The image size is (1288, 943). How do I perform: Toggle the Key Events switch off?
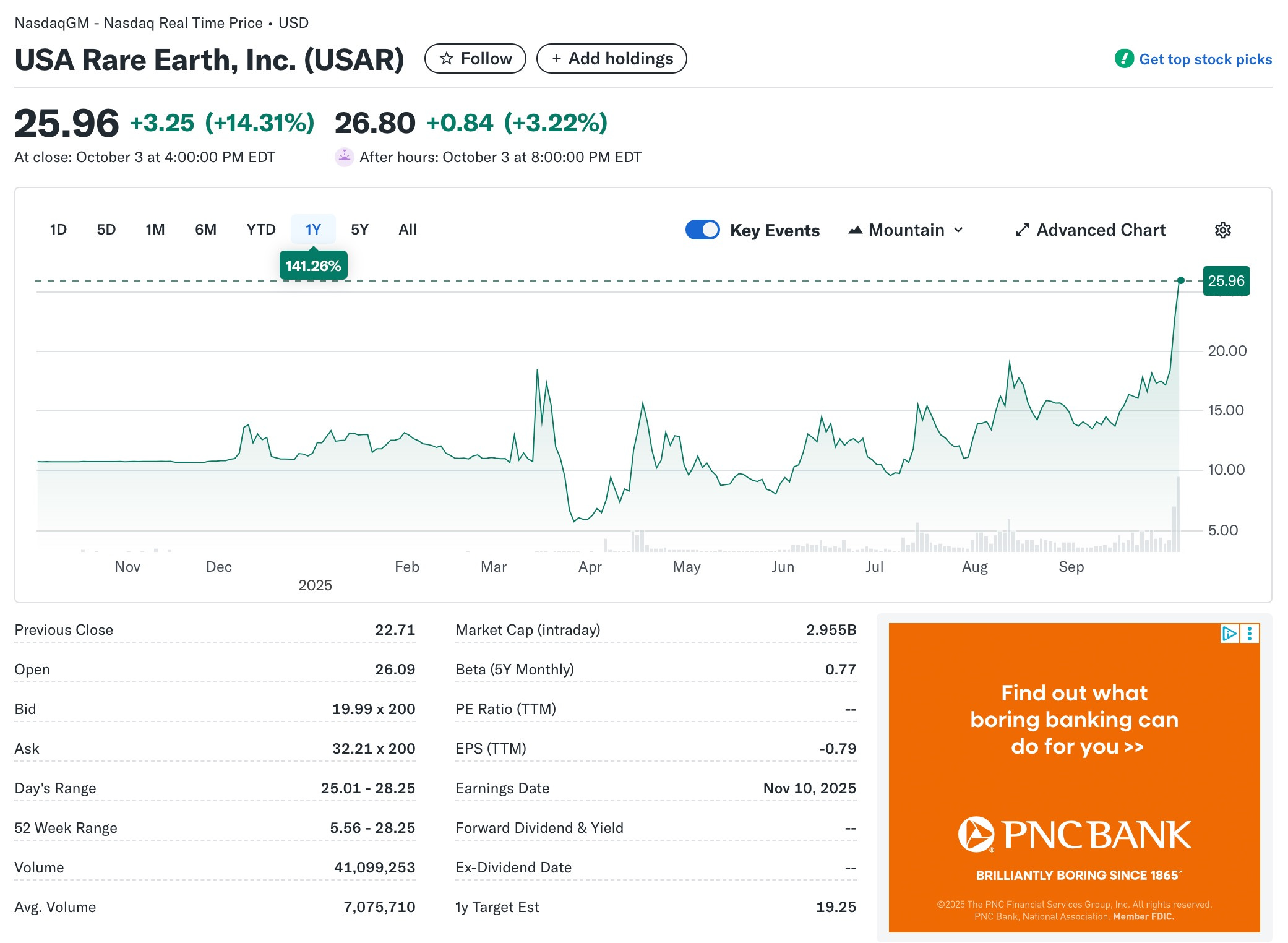702,230
